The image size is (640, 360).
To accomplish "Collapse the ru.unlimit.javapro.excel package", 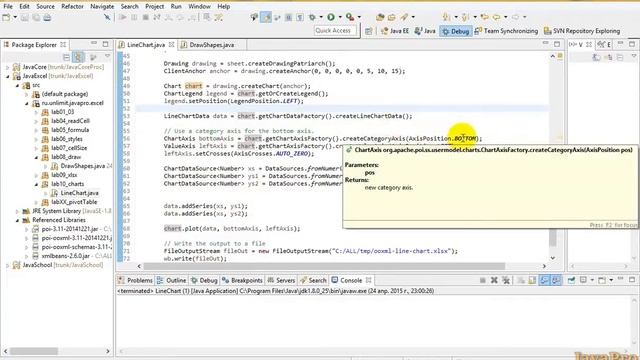I will click(x=27, y=103).
